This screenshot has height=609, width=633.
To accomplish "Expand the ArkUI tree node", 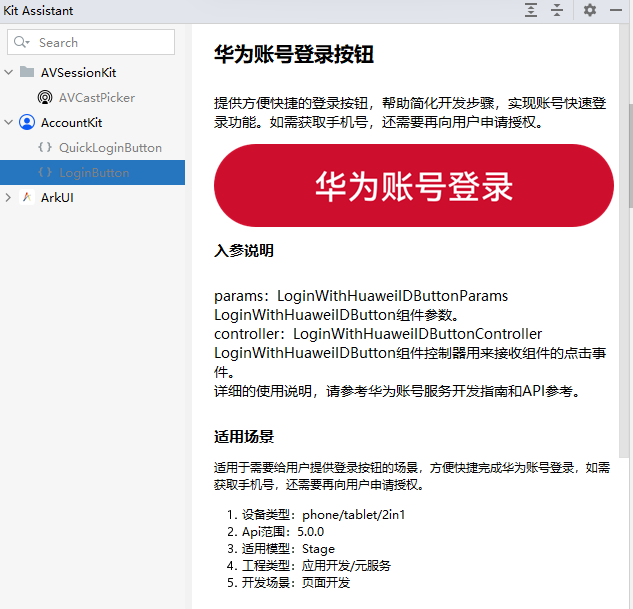I will (x=8, y=197).
